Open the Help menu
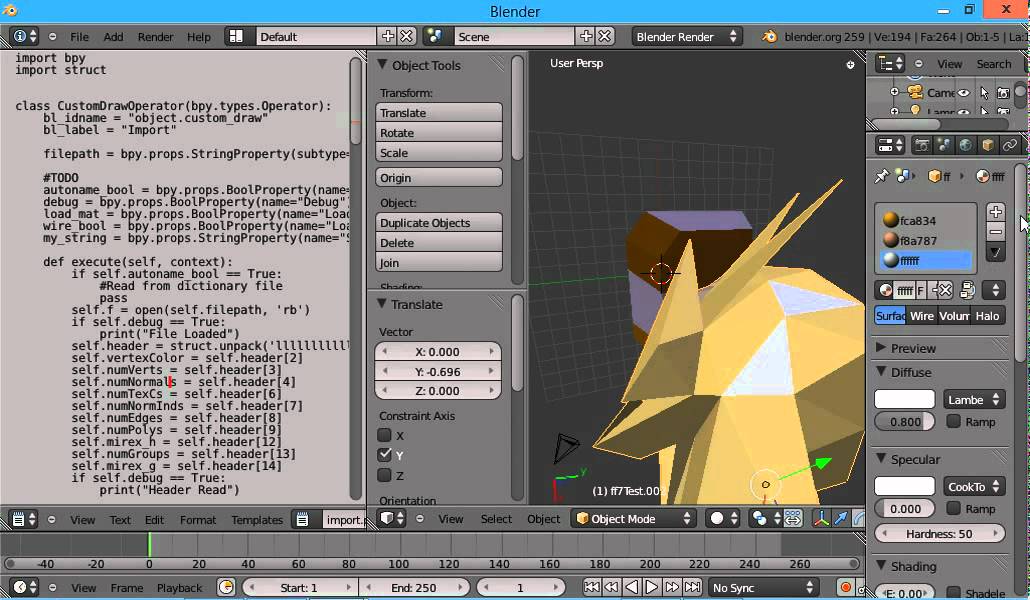 pos(198,37)
